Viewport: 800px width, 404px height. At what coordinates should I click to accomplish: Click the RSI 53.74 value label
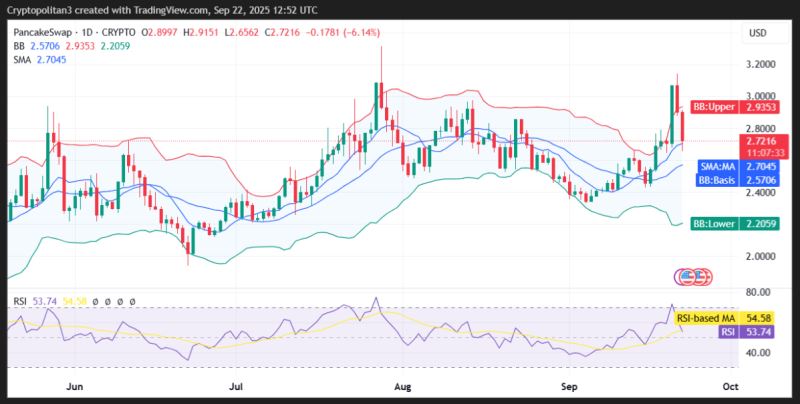[746, 332]
